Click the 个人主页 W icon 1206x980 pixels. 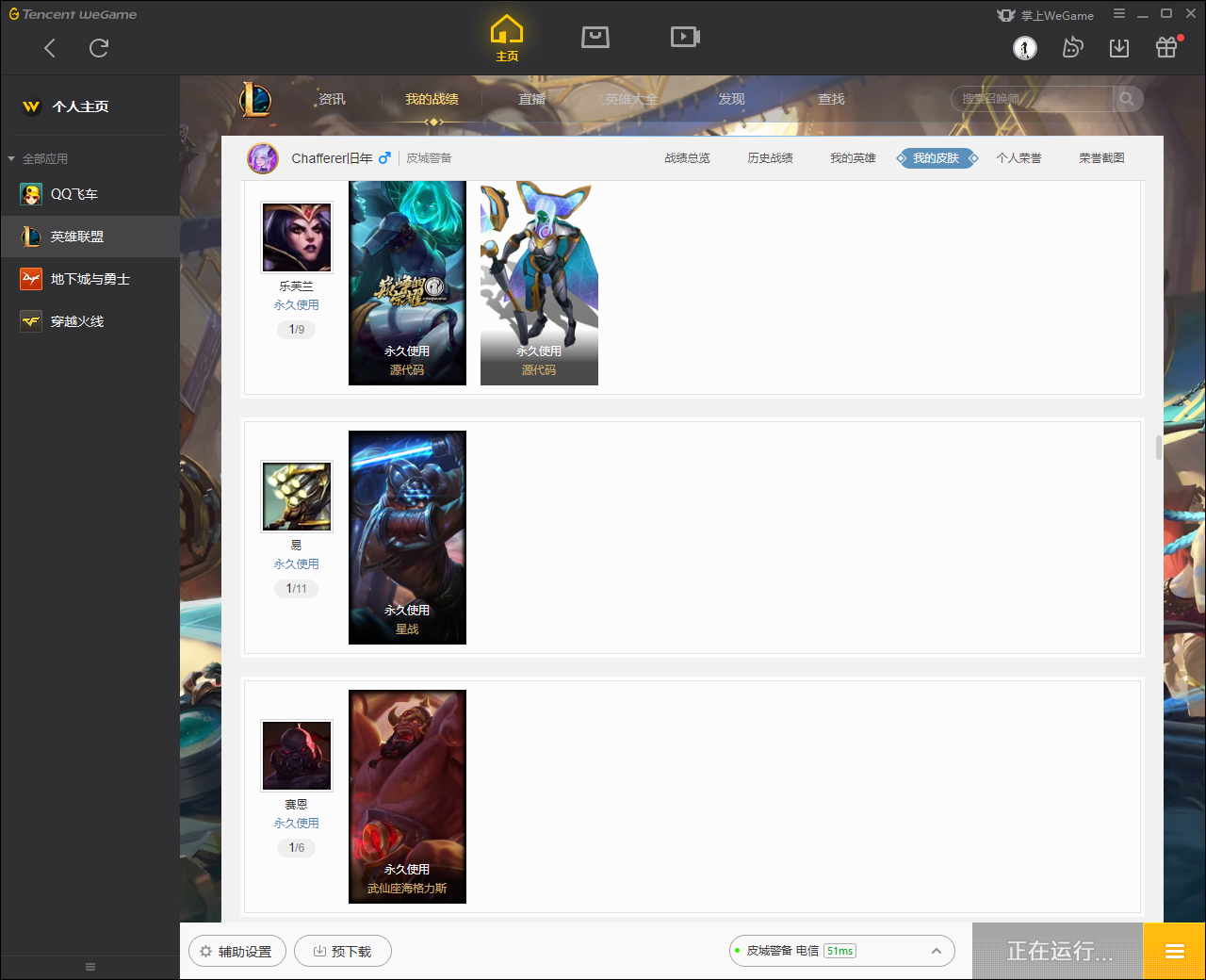pos(31,106)
